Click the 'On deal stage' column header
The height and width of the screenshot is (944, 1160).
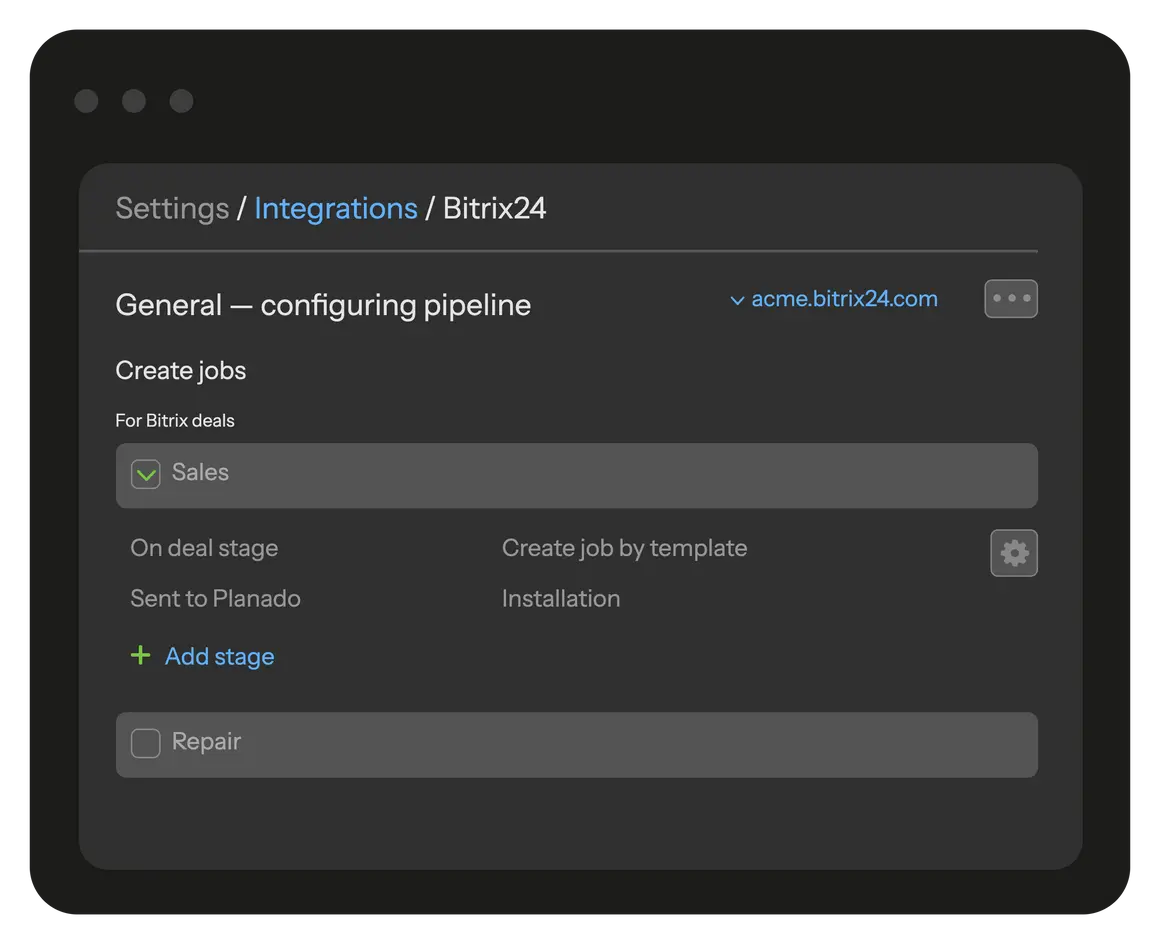[204, 548]
